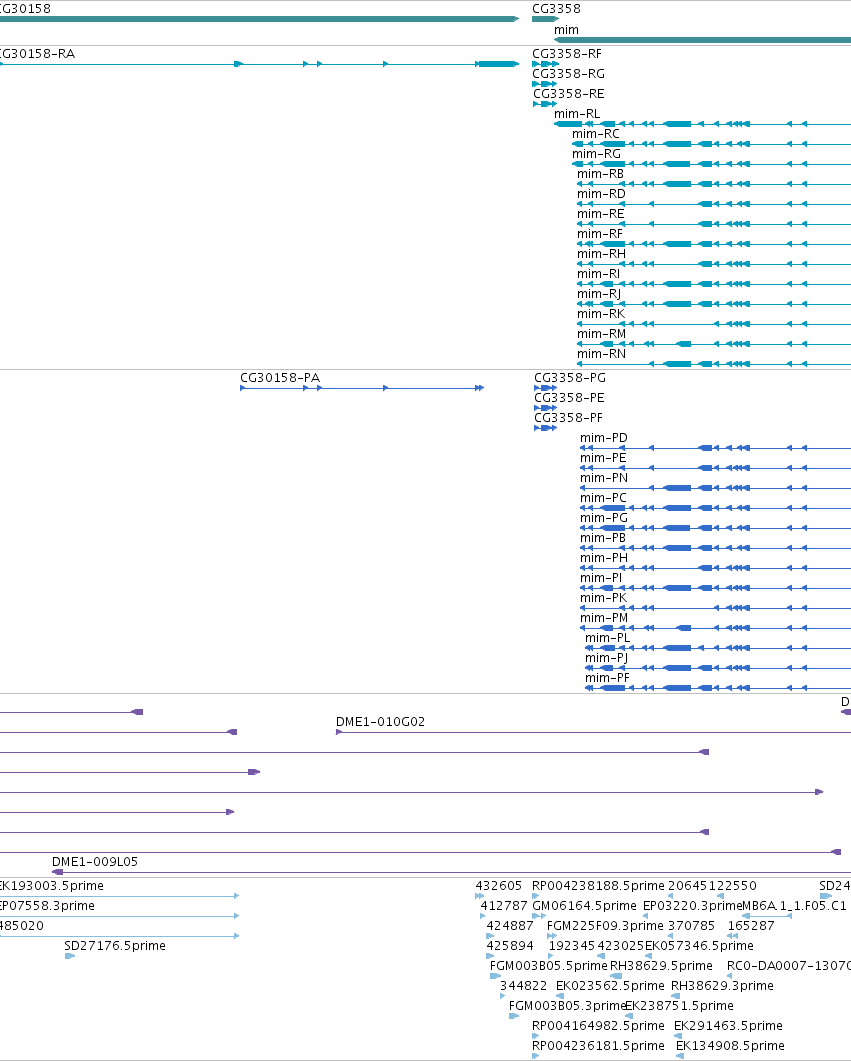Pick the mim-PM protein label
The height and width of the screenshot is (1061, 851).
pos(603,618)
